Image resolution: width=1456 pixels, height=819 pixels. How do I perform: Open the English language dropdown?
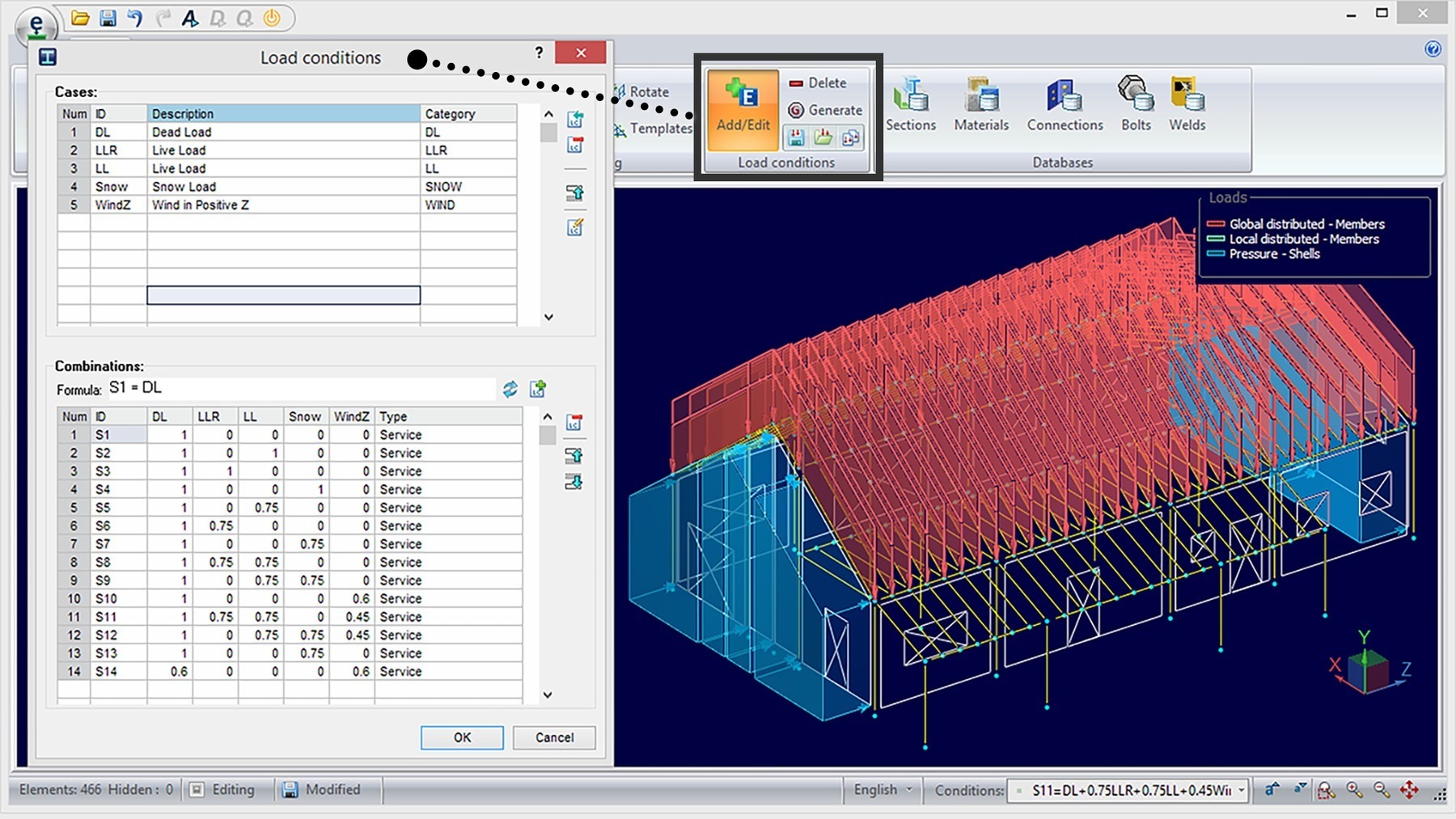(x=883, y=790)
